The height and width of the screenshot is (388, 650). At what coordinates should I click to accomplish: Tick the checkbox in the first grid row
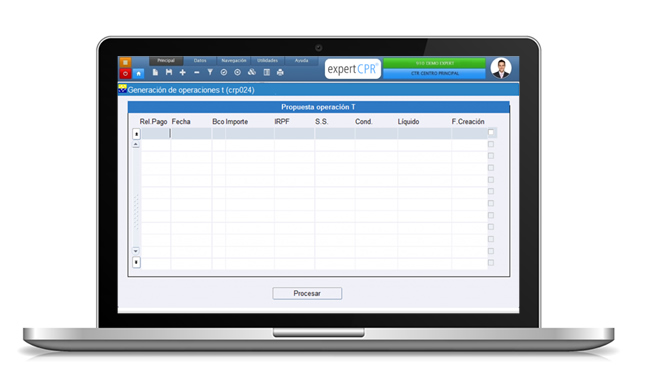[x=491, y=133]
